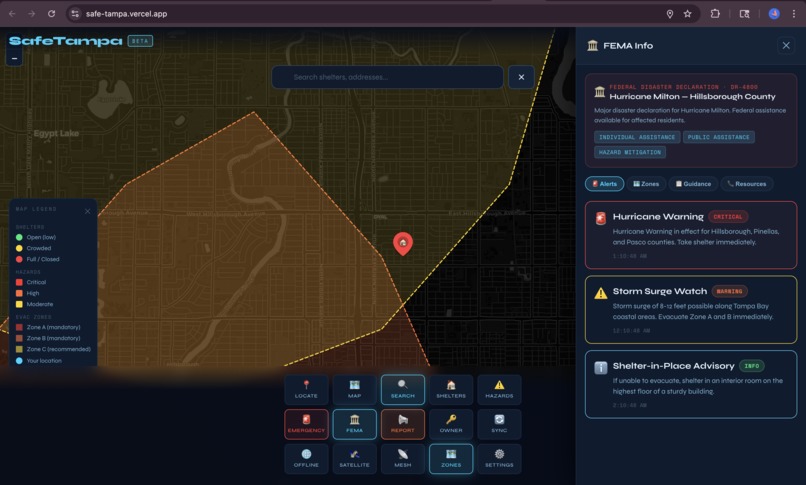Toggle the Mesh network button
Screen dimensions: 806x485
click(x=402, y=458)
